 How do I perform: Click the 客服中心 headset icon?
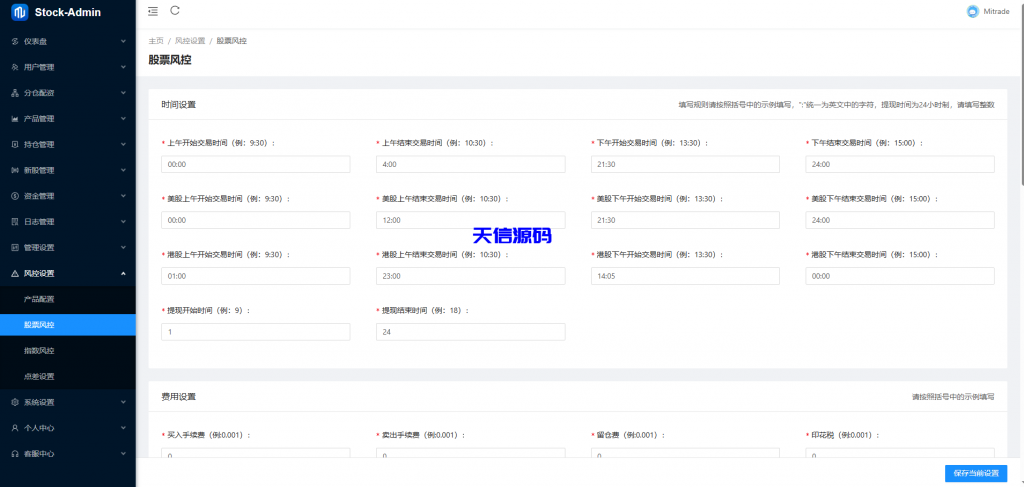click(15, 454)
